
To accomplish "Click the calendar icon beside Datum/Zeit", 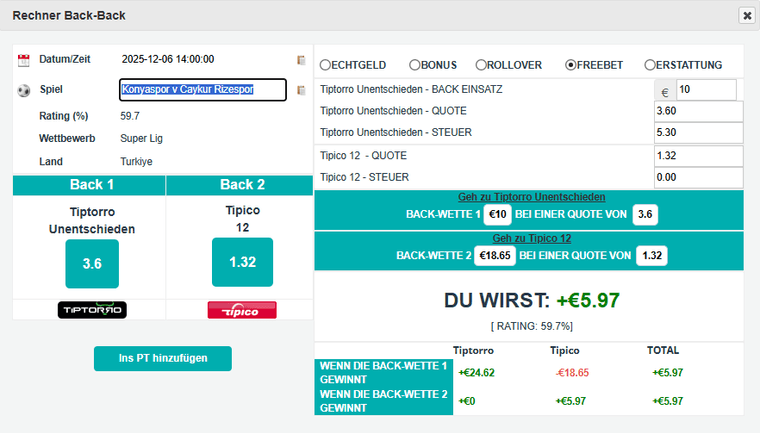I will pyautogui.click(x=24, y=60).
